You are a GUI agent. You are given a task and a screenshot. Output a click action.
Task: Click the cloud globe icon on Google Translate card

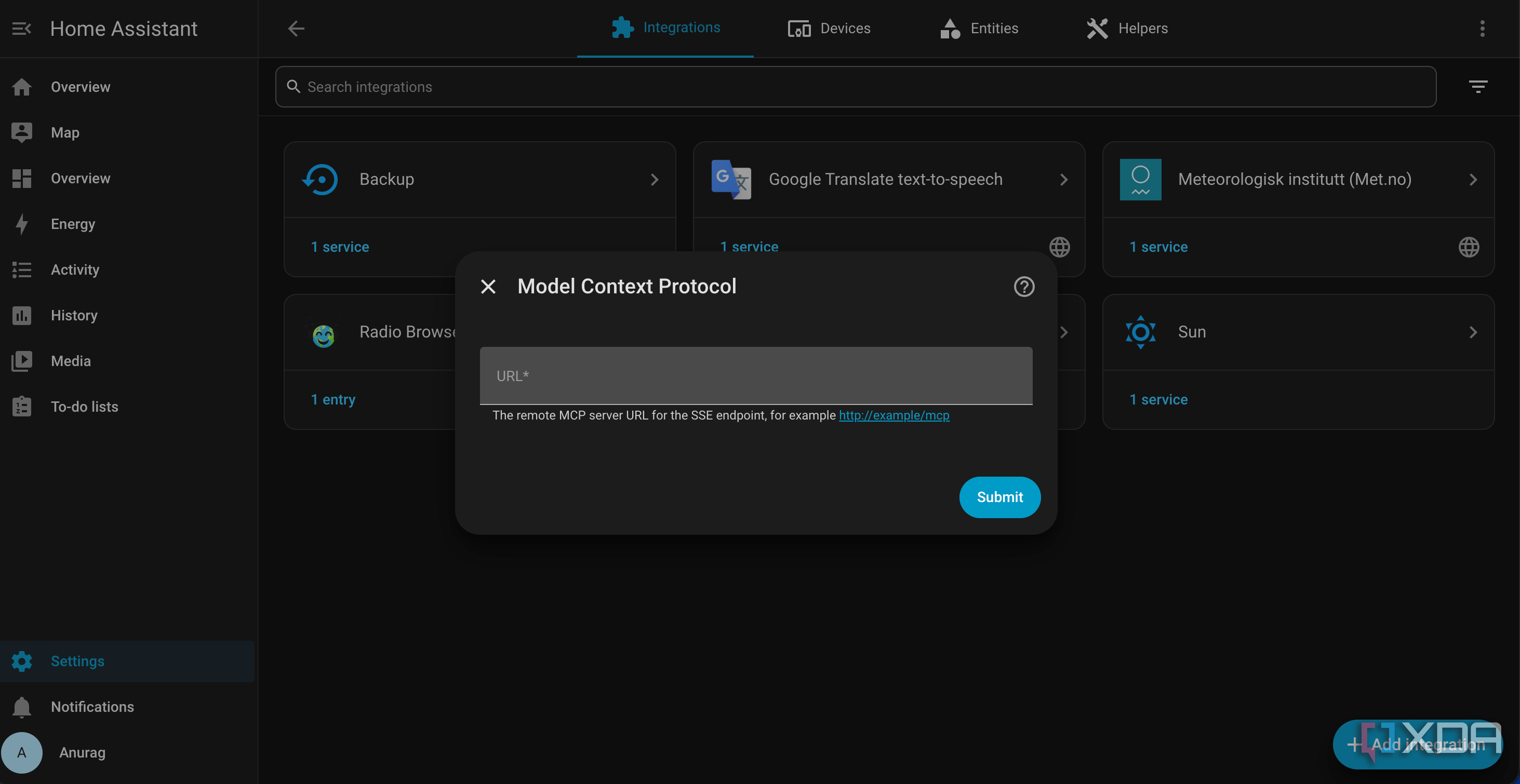coord(1060,247)
